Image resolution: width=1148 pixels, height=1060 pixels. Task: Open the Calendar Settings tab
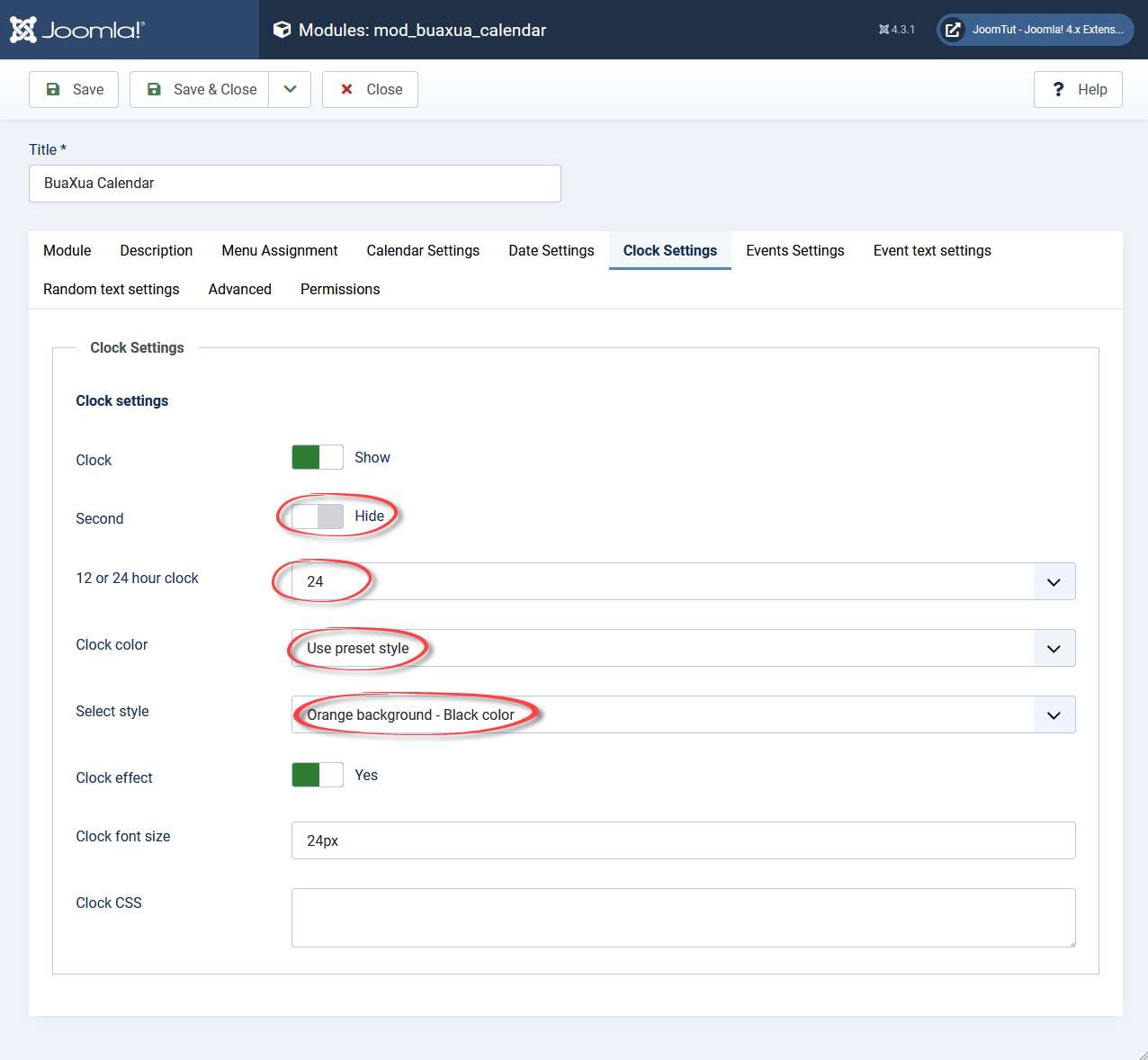coord(423,250)
